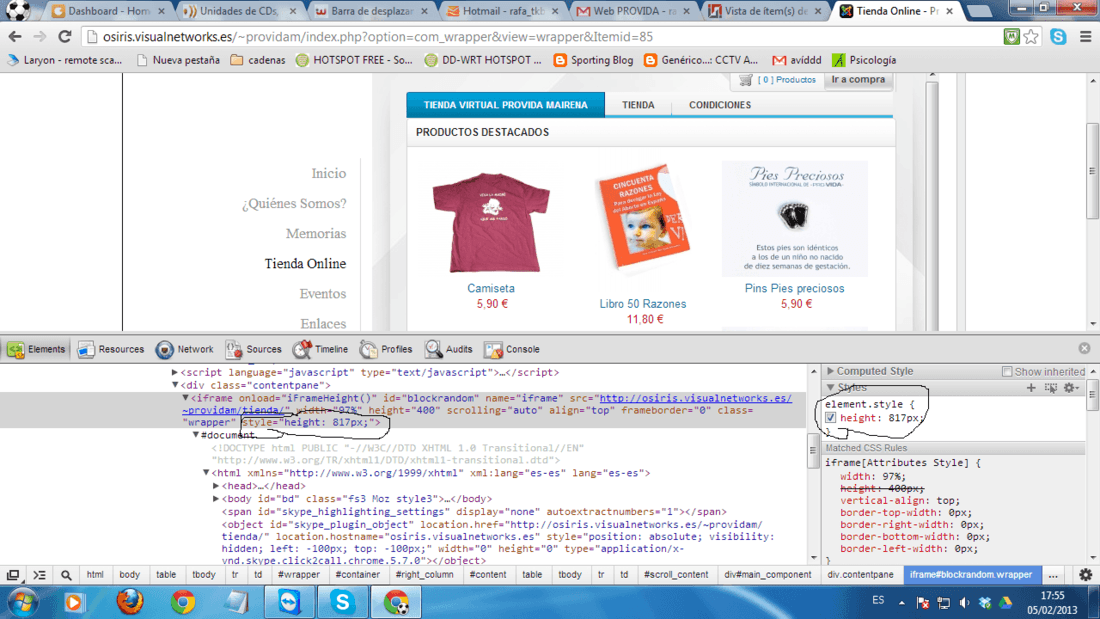Switch to the TIENDA tab
The height and width of the screenshot is (619, 1100).
(x=638, y=105)
